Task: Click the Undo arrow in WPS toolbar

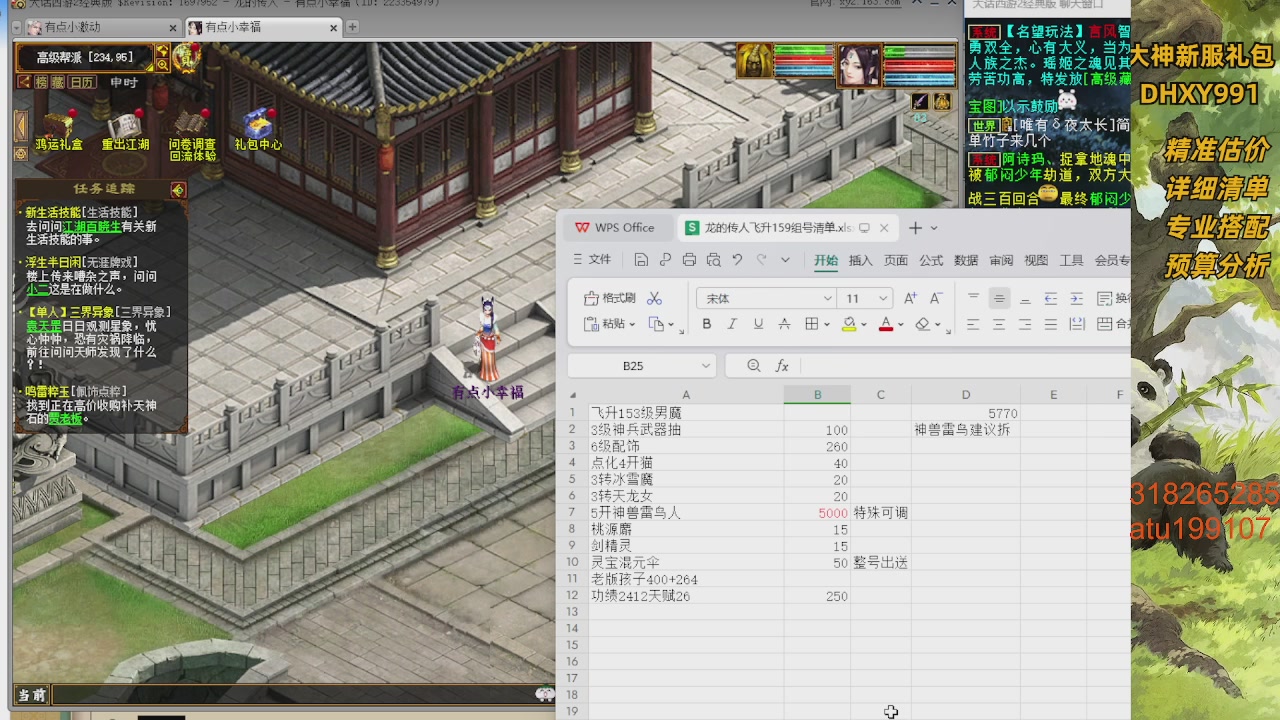Action: (737, 260)
